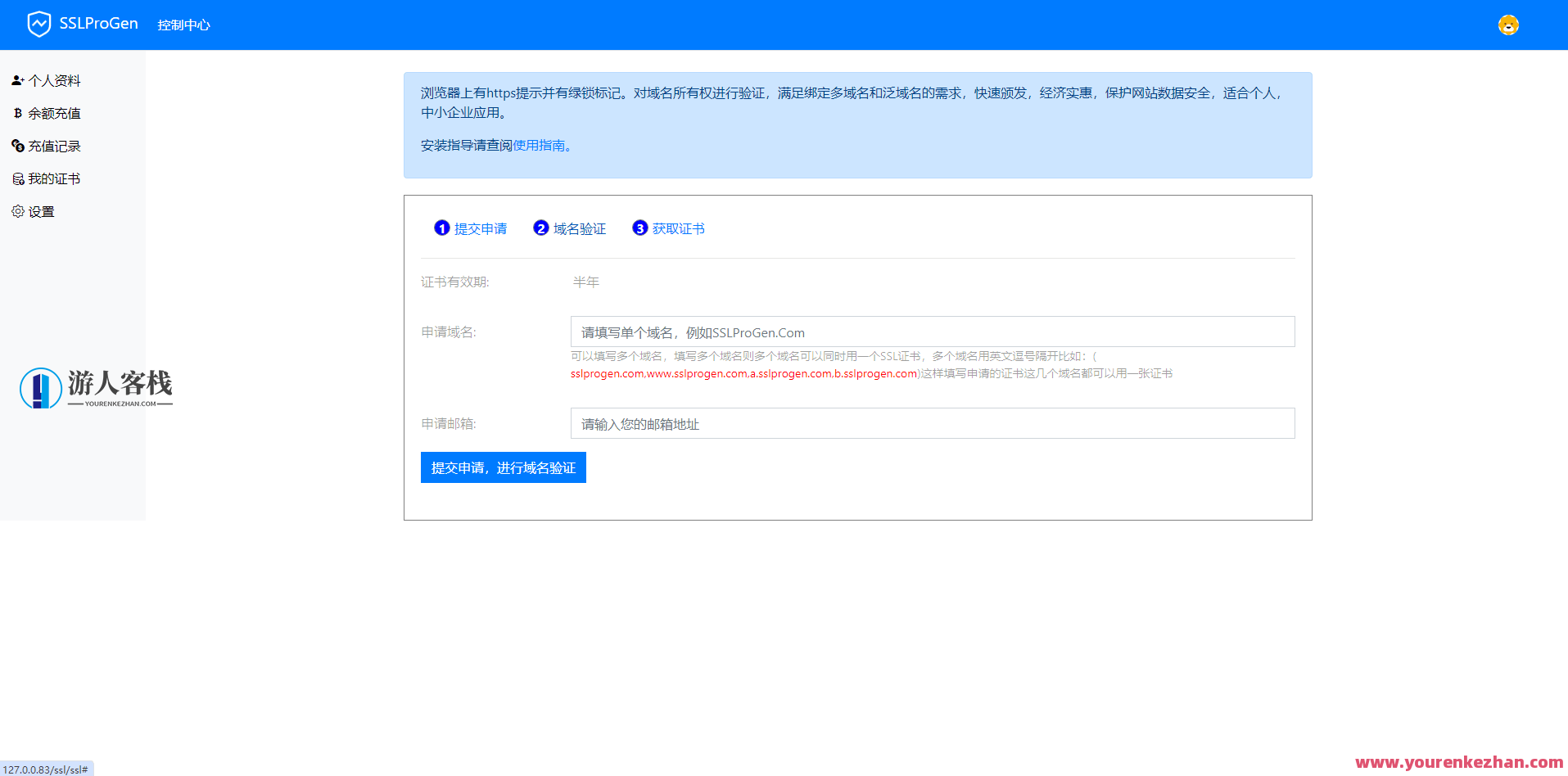Click www.yourenkezhan.com watermark text

(1459, 762)
